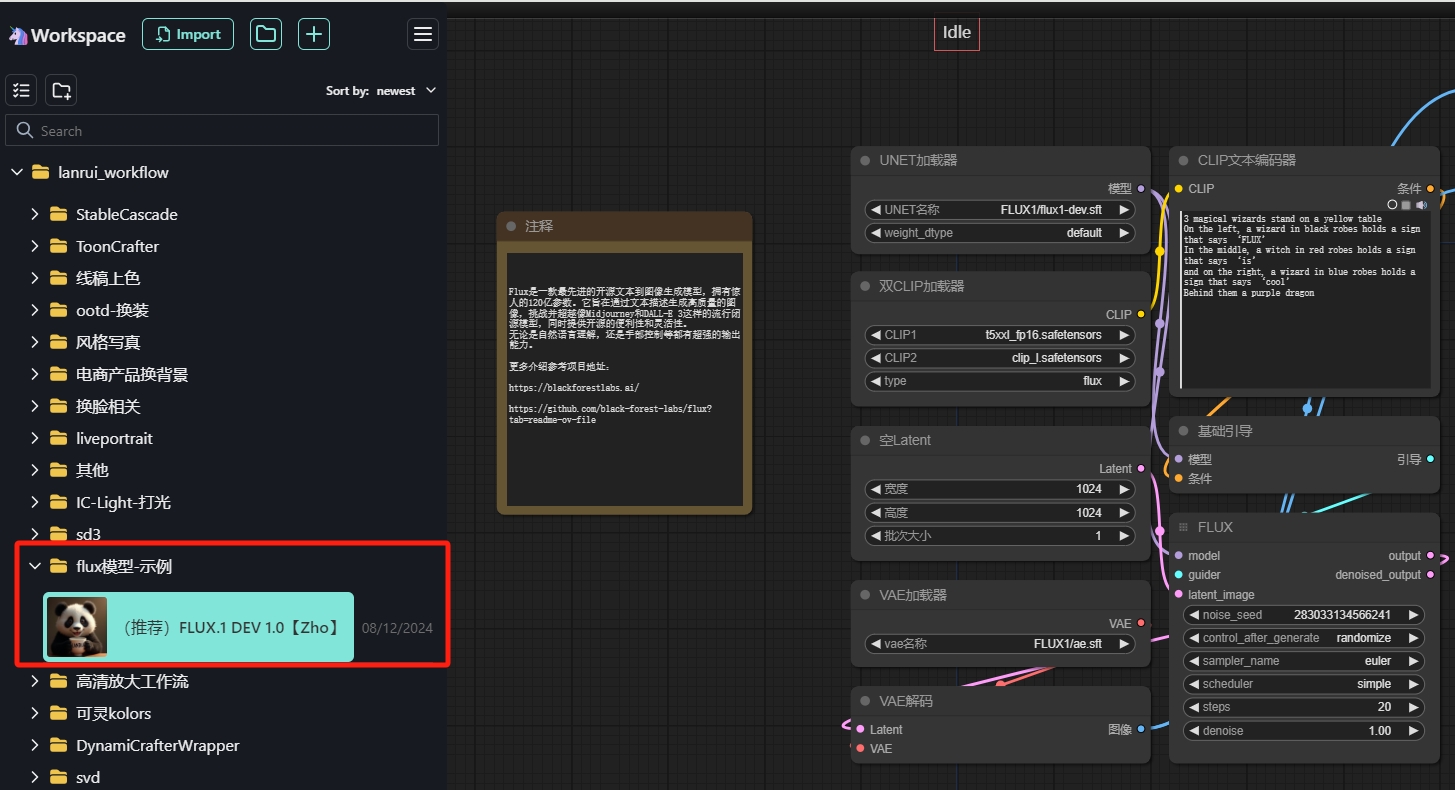Click the Idle status label

pyautogui.click(x=957, y=32)
